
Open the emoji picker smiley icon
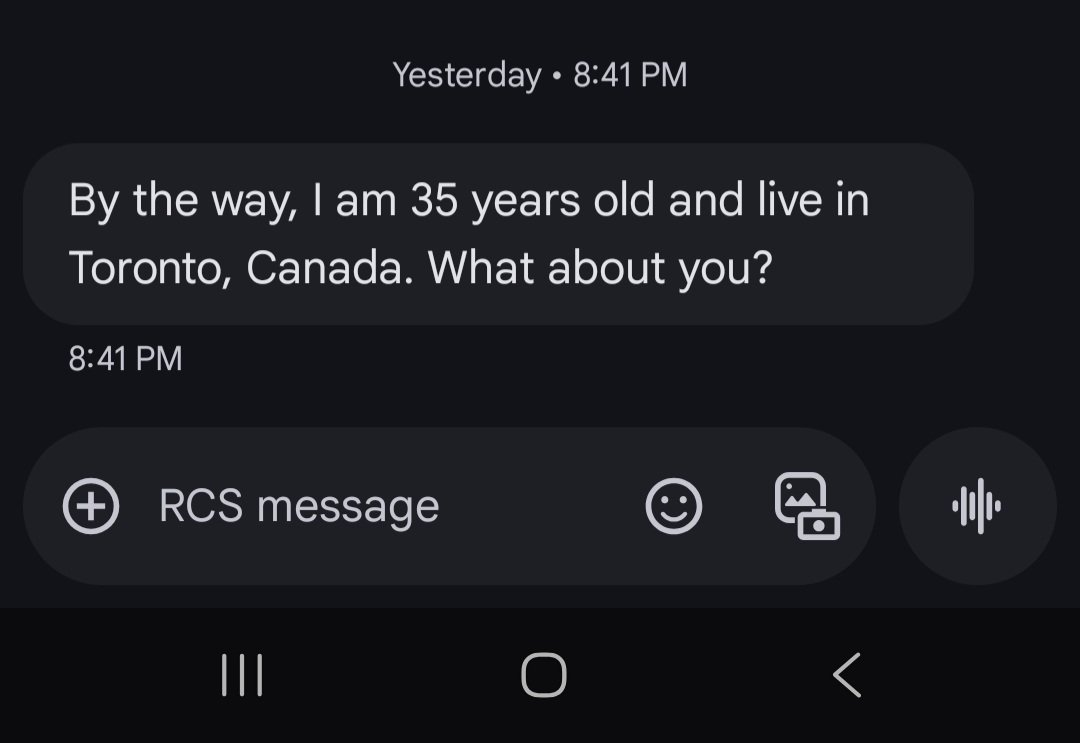[x=674, y=506]
